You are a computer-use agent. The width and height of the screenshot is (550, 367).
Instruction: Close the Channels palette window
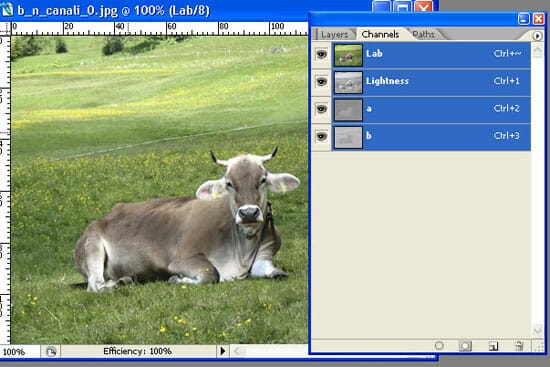tap(538, 19)
